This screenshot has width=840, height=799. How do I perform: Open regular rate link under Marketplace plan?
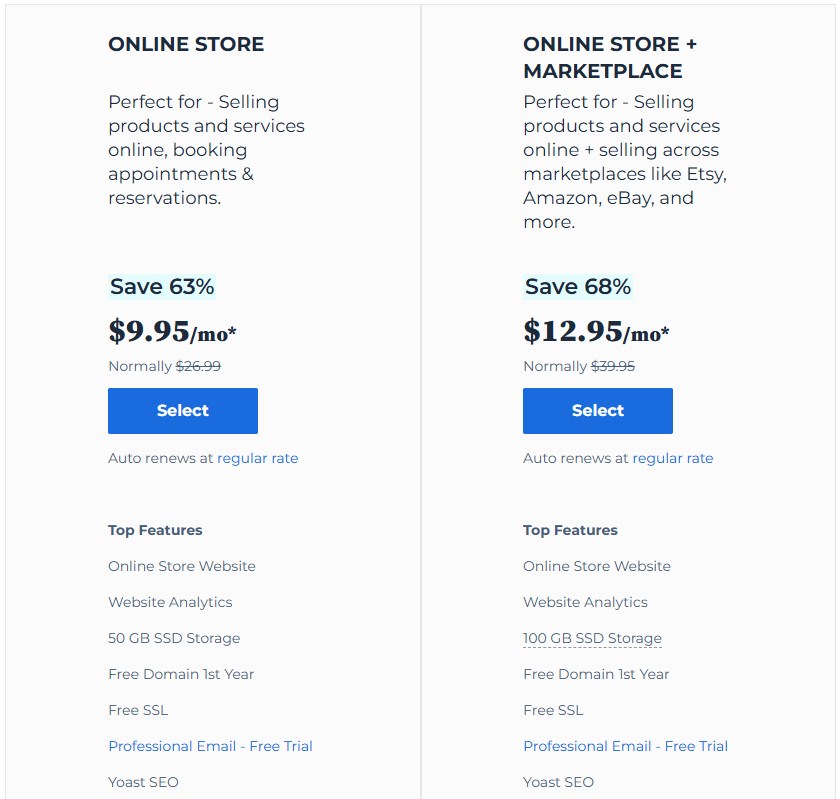click(673, 458)
